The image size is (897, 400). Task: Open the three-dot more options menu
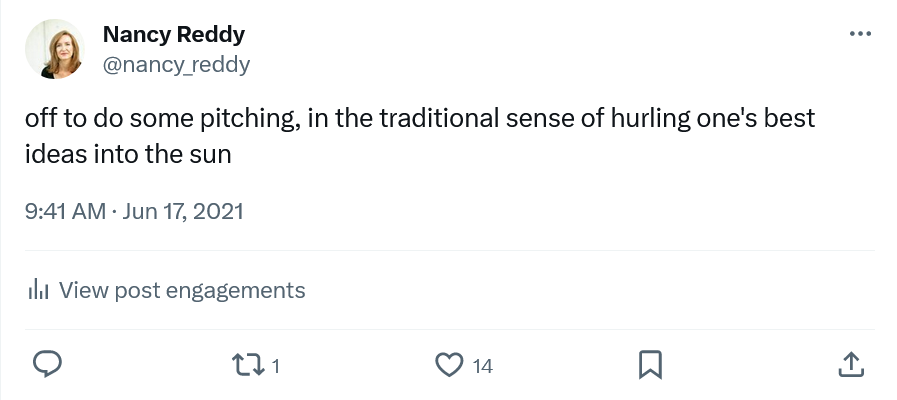pyautogui.click(x=859, y=34)
